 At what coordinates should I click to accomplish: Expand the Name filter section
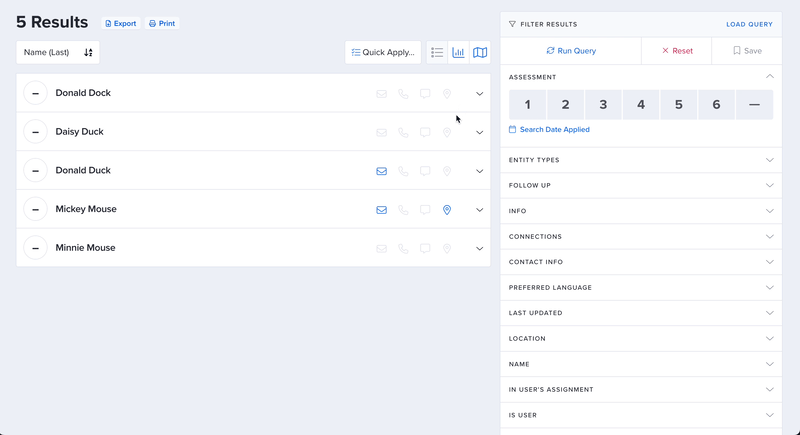641,364
